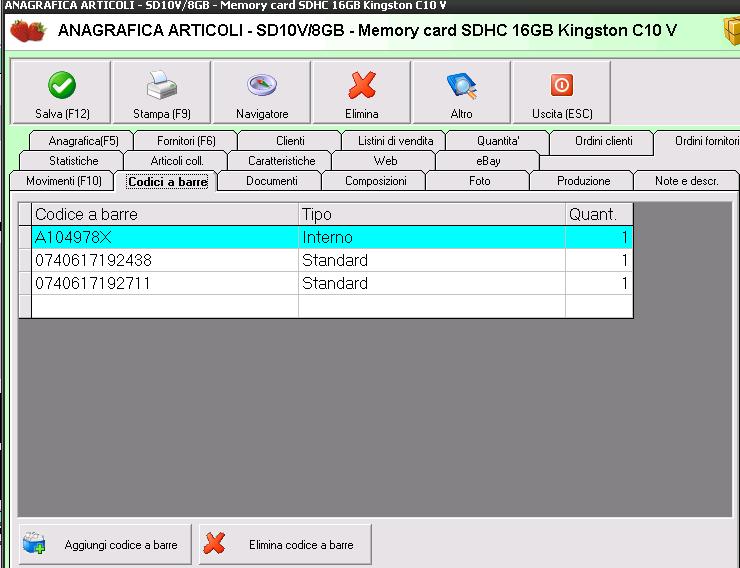Select barcode 0740617192438 cell
This screenshot has height=568, width=740.
(165, 260)
